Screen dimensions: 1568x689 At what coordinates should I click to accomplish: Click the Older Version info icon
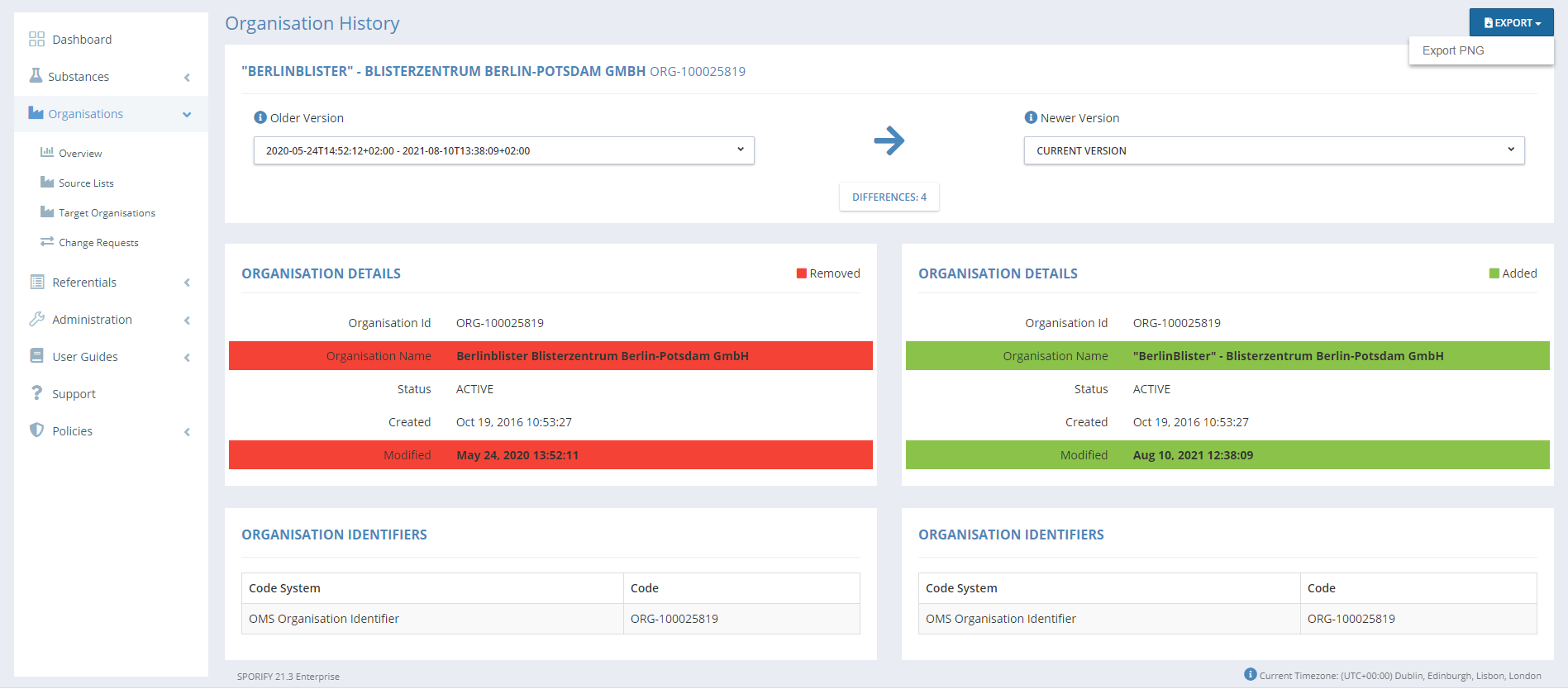(260, 117)
